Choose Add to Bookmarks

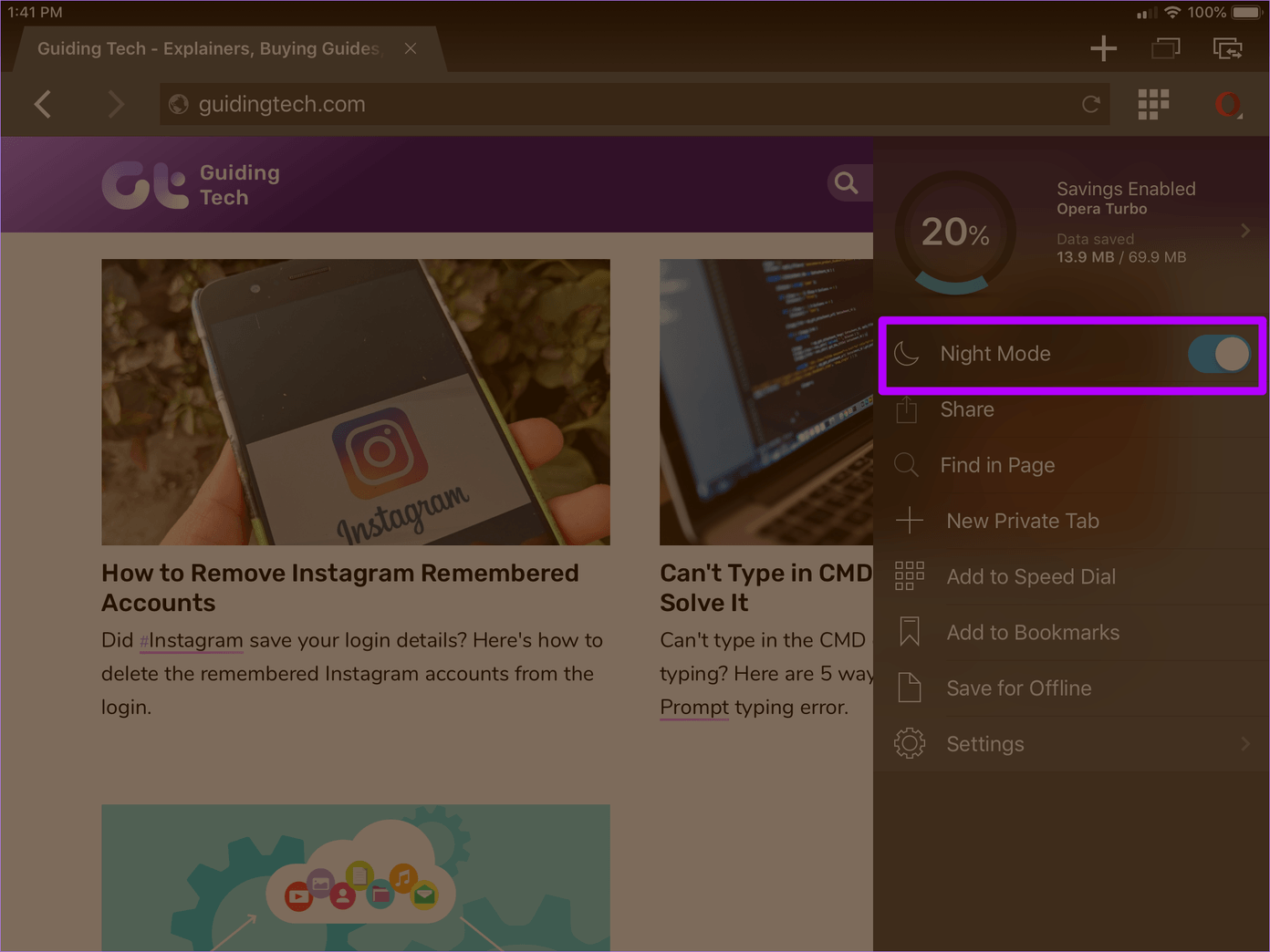(1032, 632)
